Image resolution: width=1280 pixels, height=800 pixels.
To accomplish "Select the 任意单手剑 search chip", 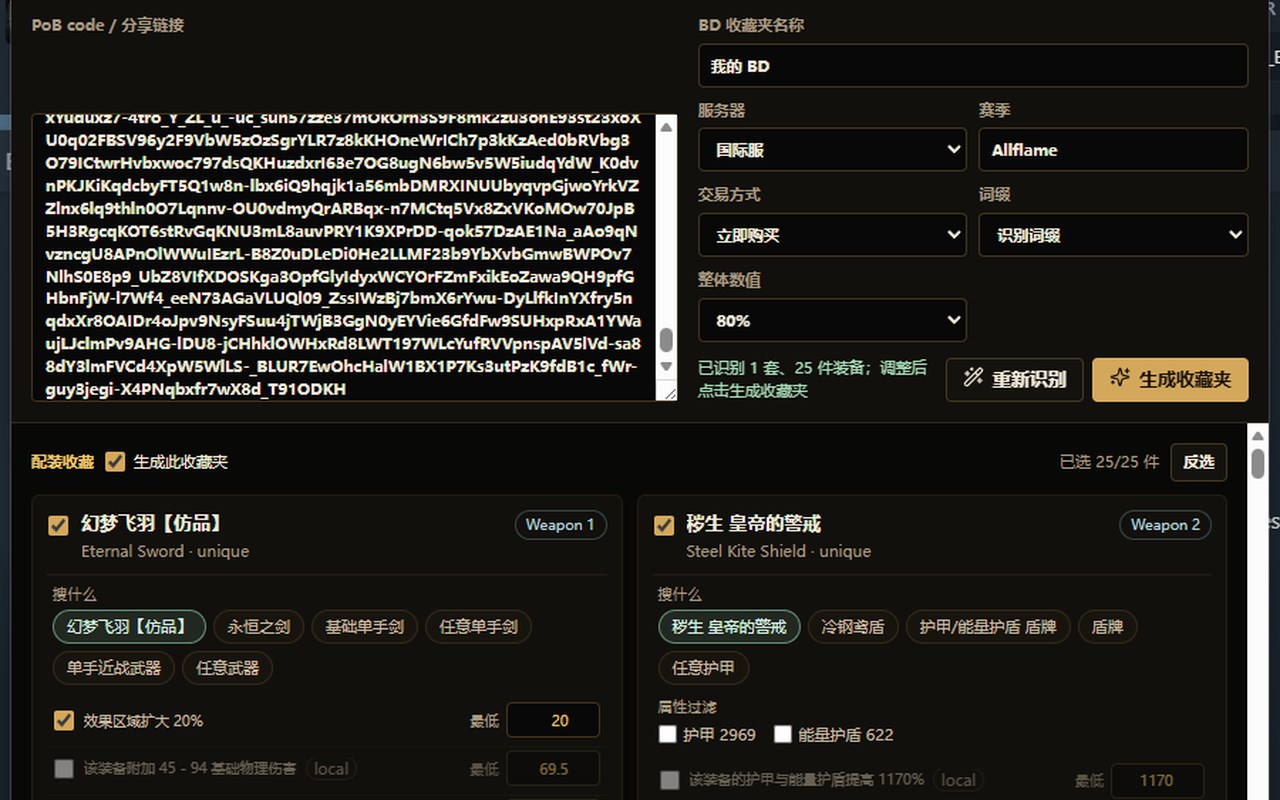I will 478,627.
